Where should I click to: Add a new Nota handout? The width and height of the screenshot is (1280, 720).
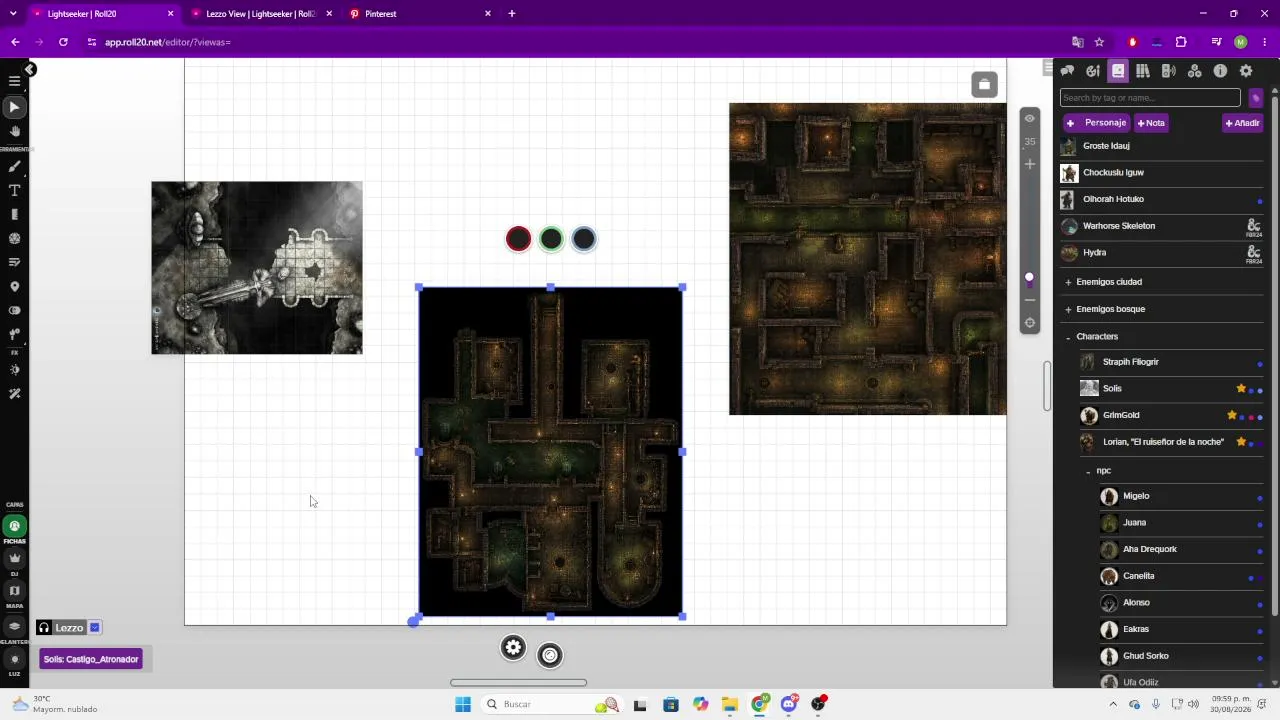(x=1151, y=123)
